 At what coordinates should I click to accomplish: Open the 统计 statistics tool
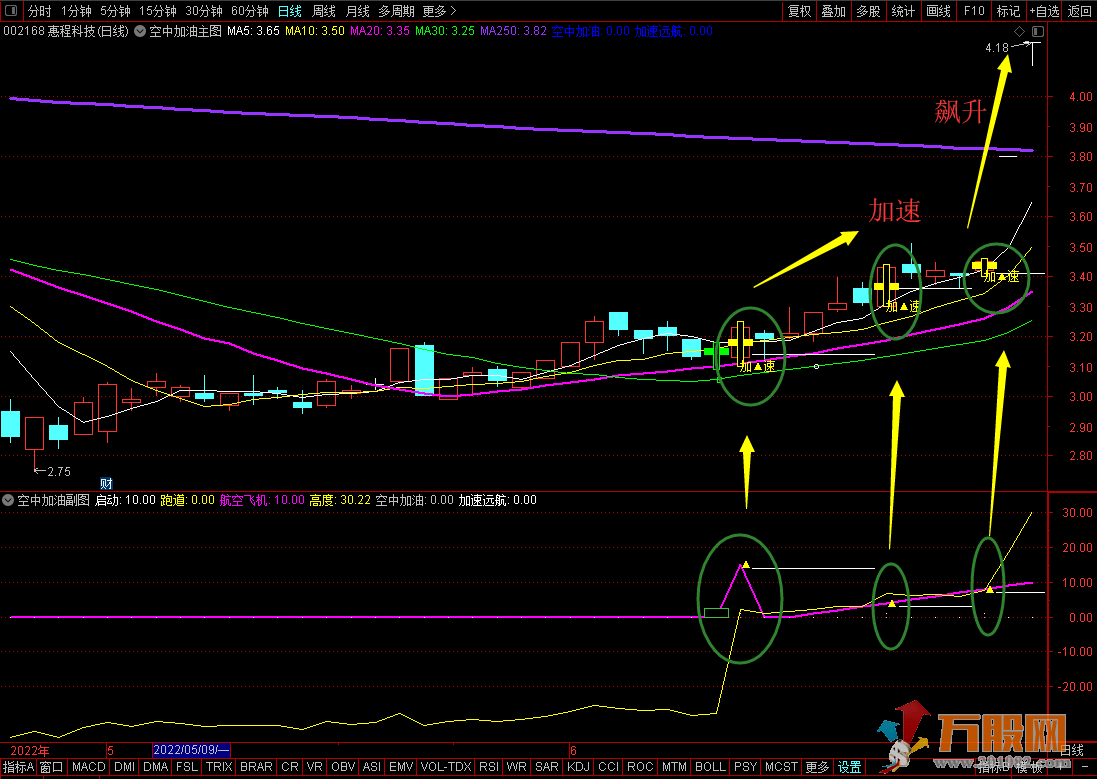click(x=903, y=11)
